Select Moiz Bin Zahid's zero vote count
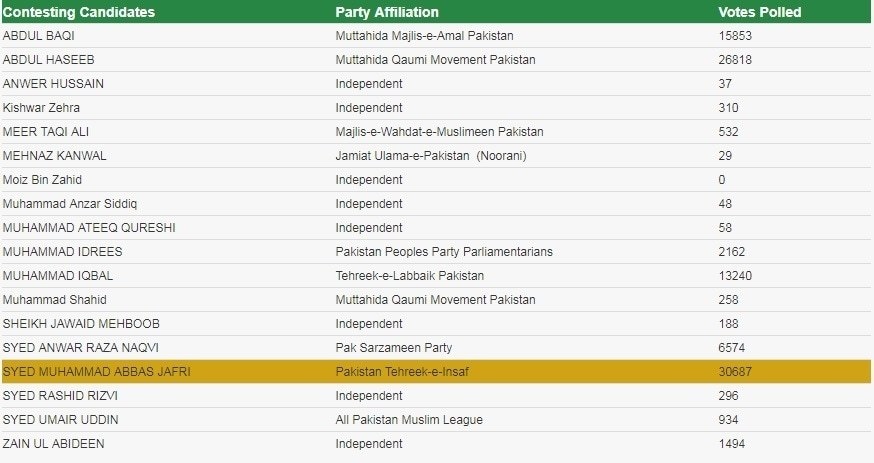874x463 pixels. coord(722,180)
